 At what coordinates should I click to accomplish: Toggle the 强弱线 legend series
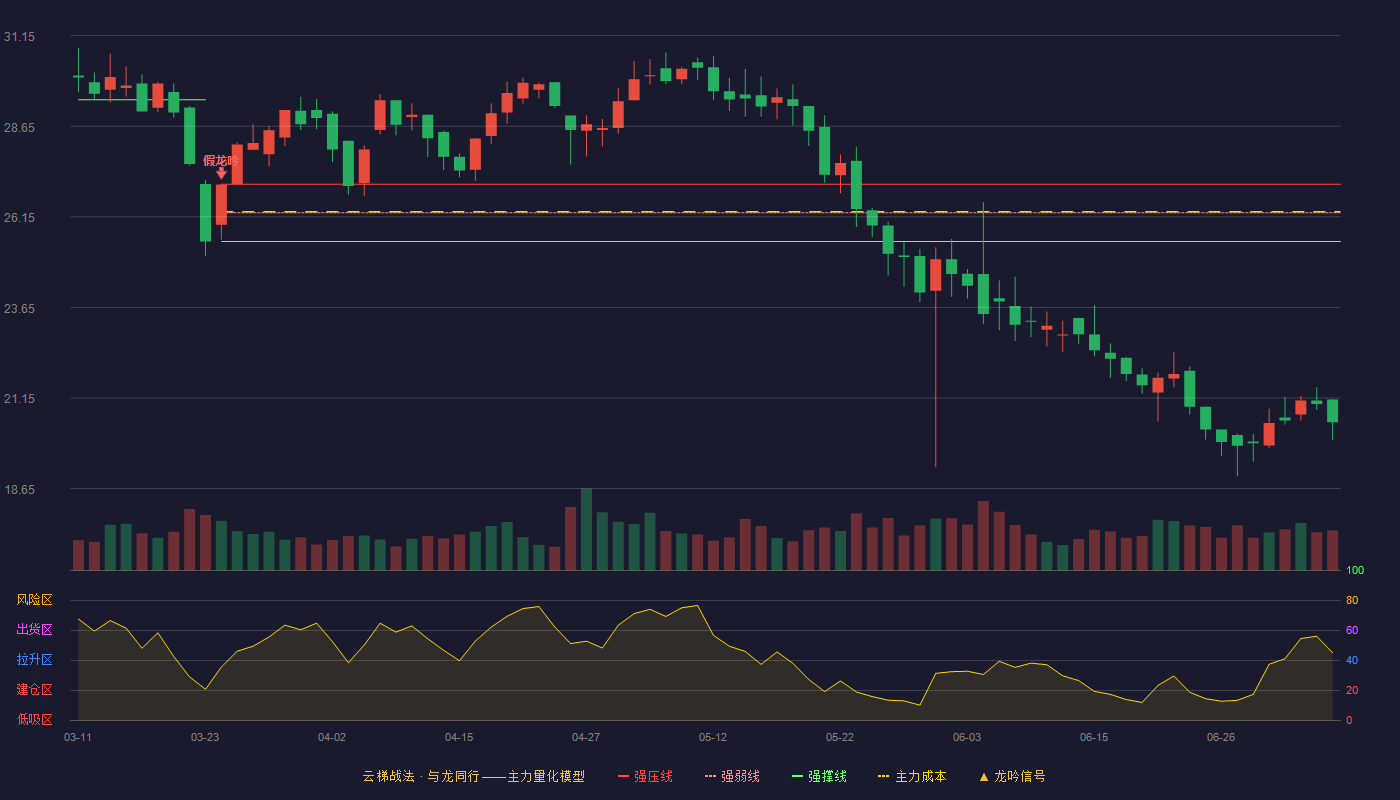[x=740, y=776]
